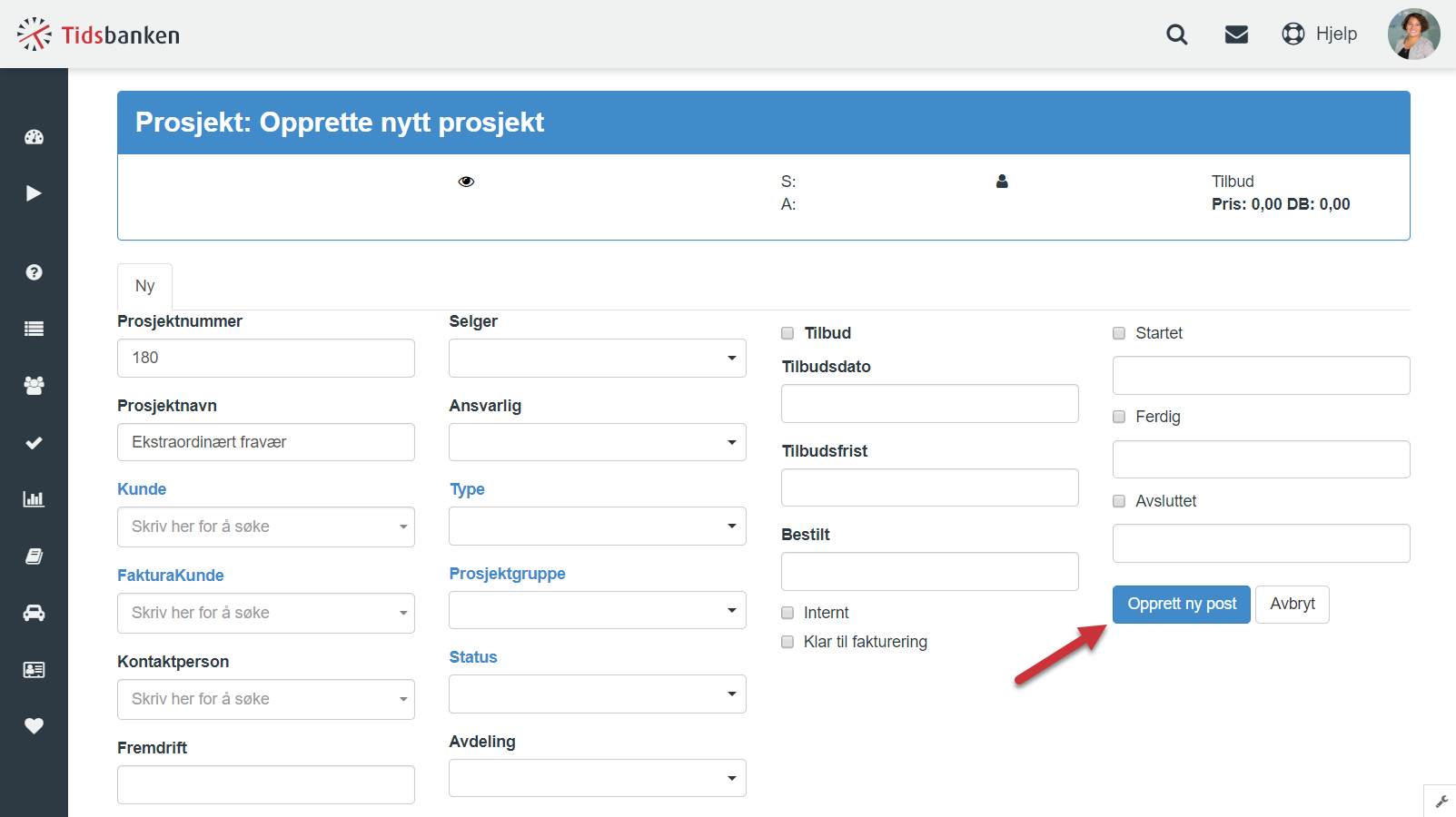Open the users group sidebar icon
This screenshot has height=817, width=1456.
tap(34, 385)
